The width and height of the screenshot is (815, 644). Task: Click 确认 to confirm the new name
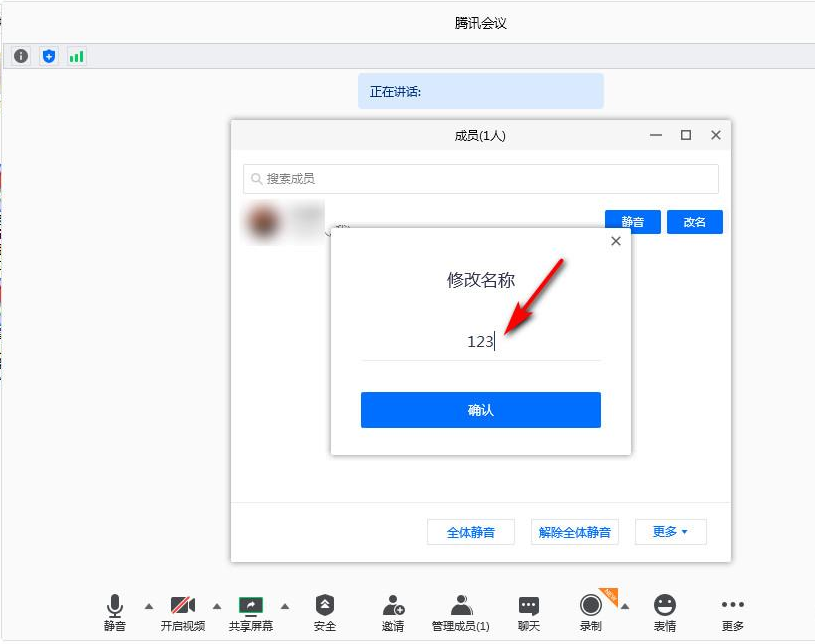(481, 410)
